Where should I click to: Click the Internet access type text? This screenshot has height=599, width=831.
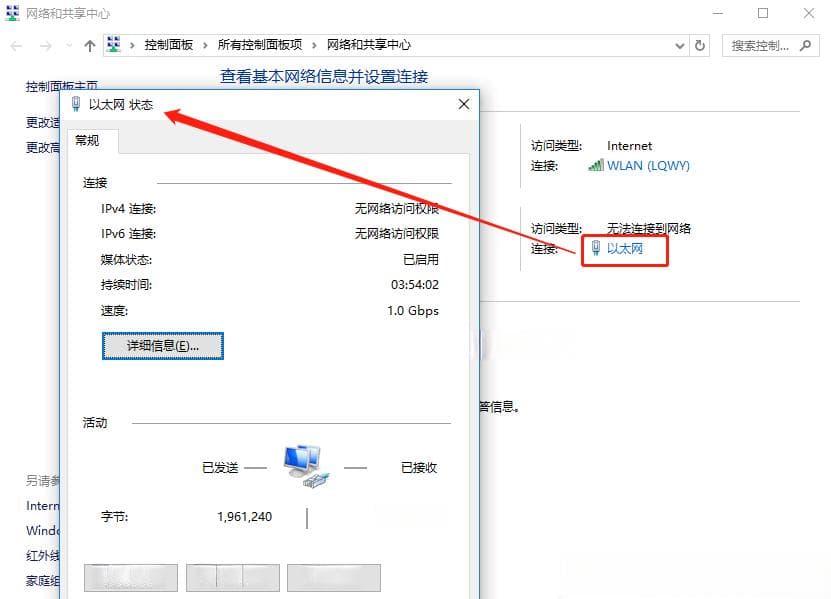(630, 146)
